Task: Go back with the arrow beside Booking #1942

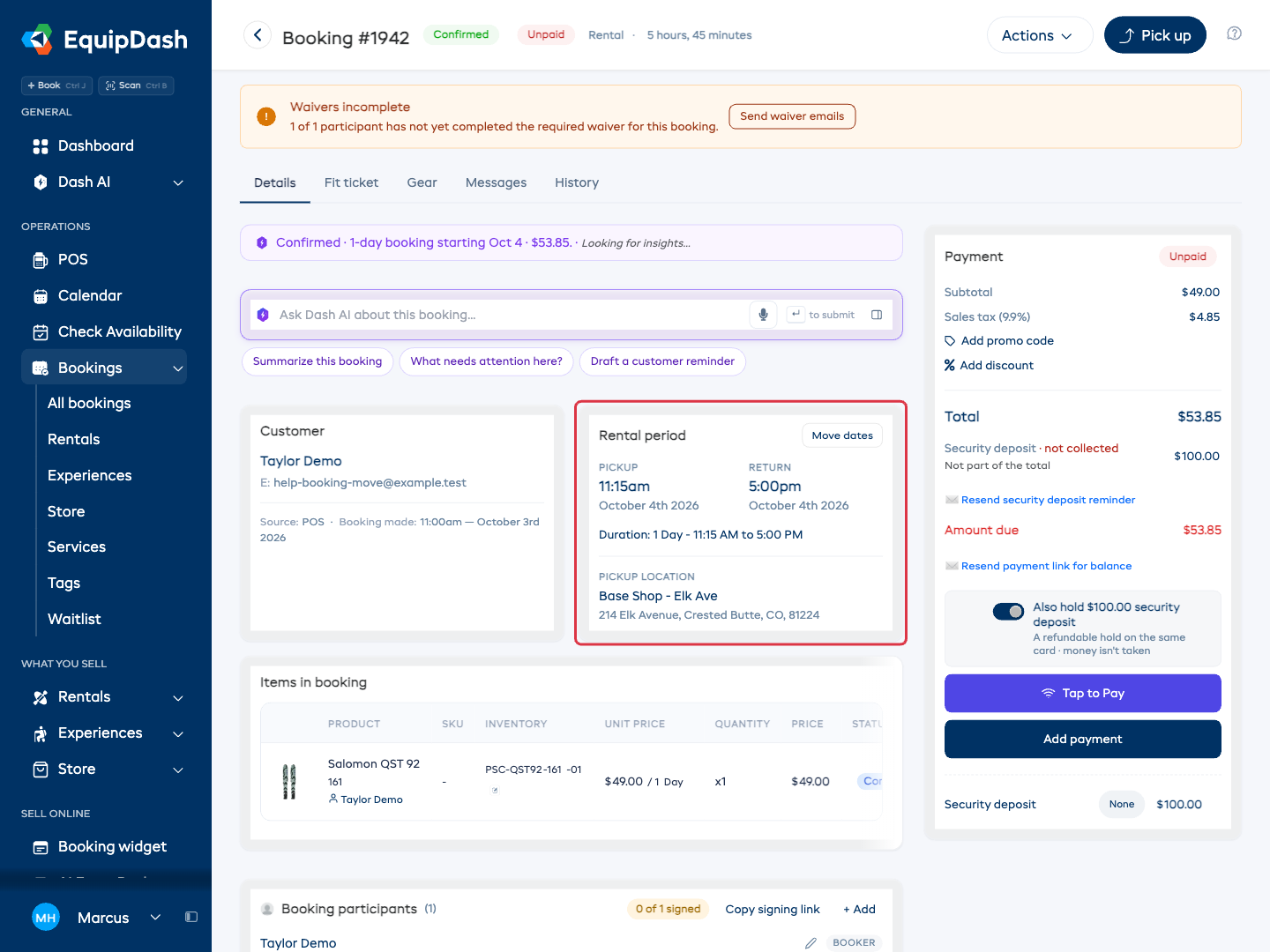Action: tap(258, 35)
